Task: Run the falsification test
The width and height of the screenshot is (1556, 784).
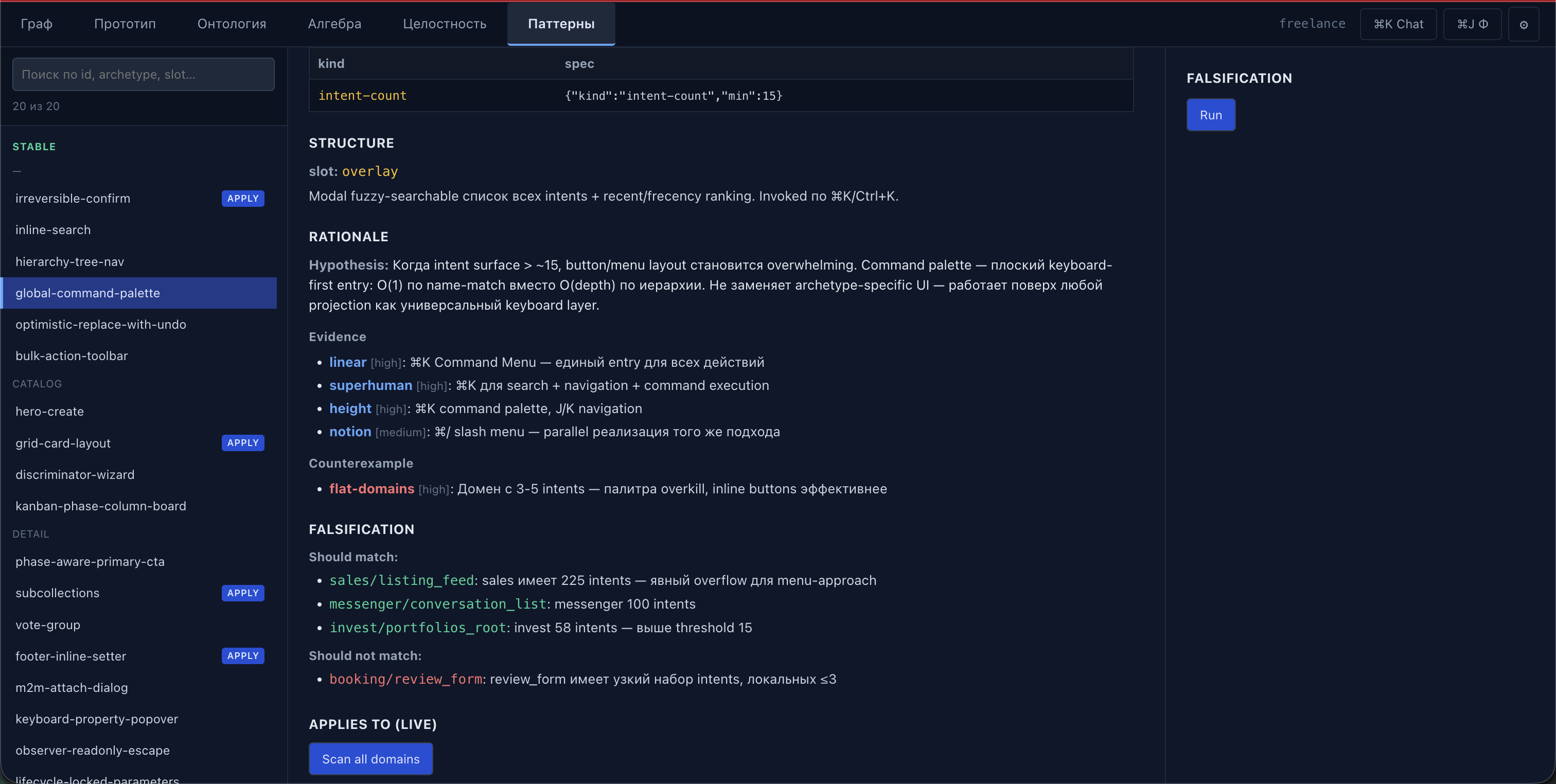Action: 1211,115
